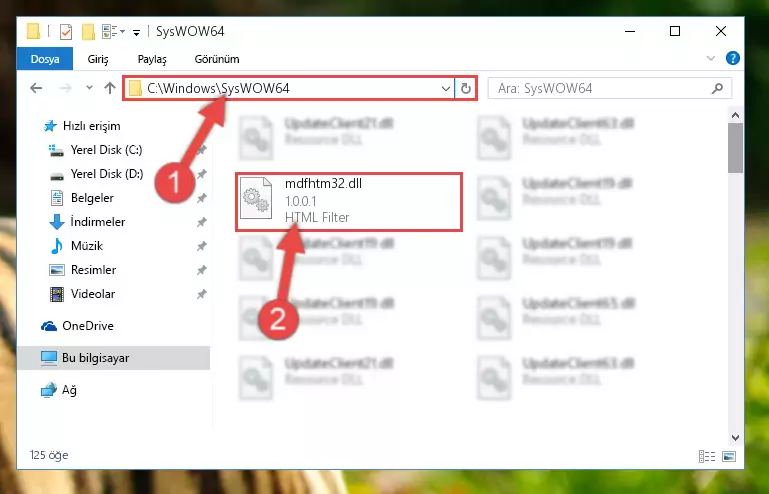This screenshot has height=494, width=769.
Task: Open Müzik folder in sidebar
Action: coord(87,246)
